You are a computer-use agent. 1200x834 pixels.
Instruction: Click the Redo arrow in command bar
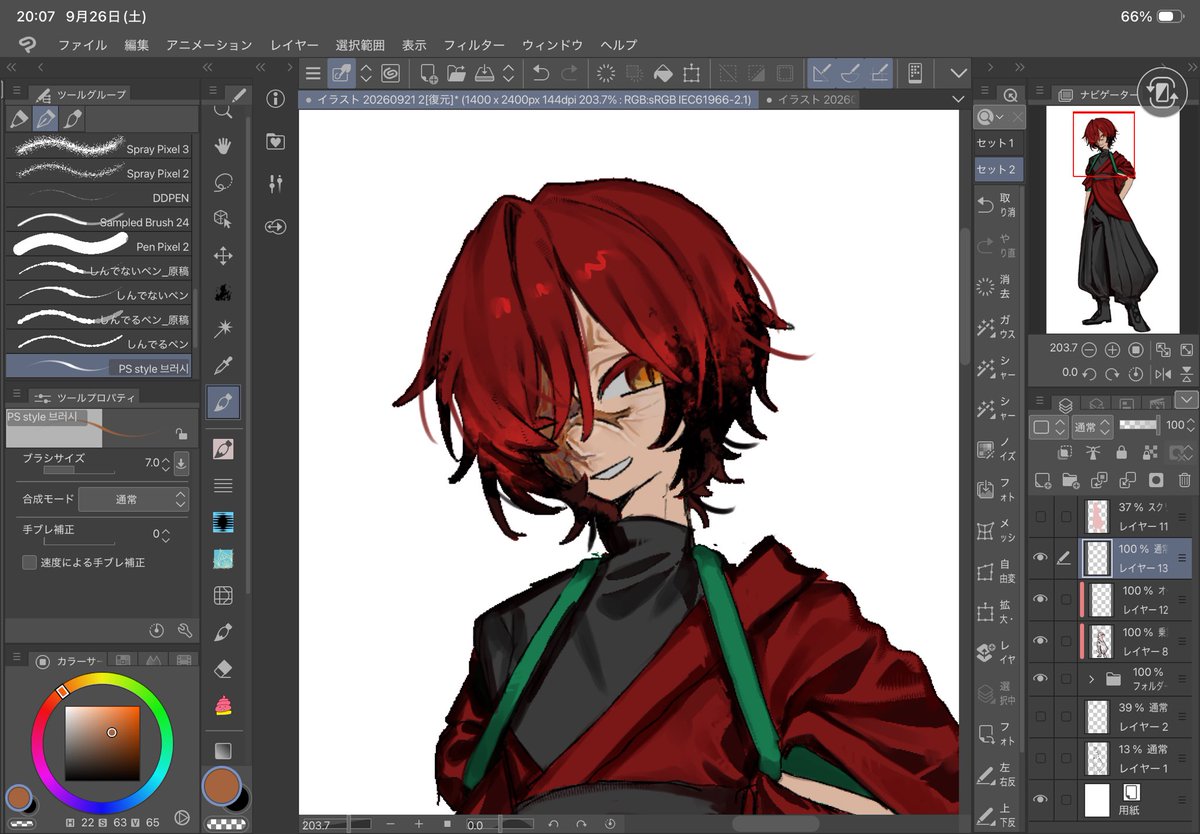click(x=569, y=73)
